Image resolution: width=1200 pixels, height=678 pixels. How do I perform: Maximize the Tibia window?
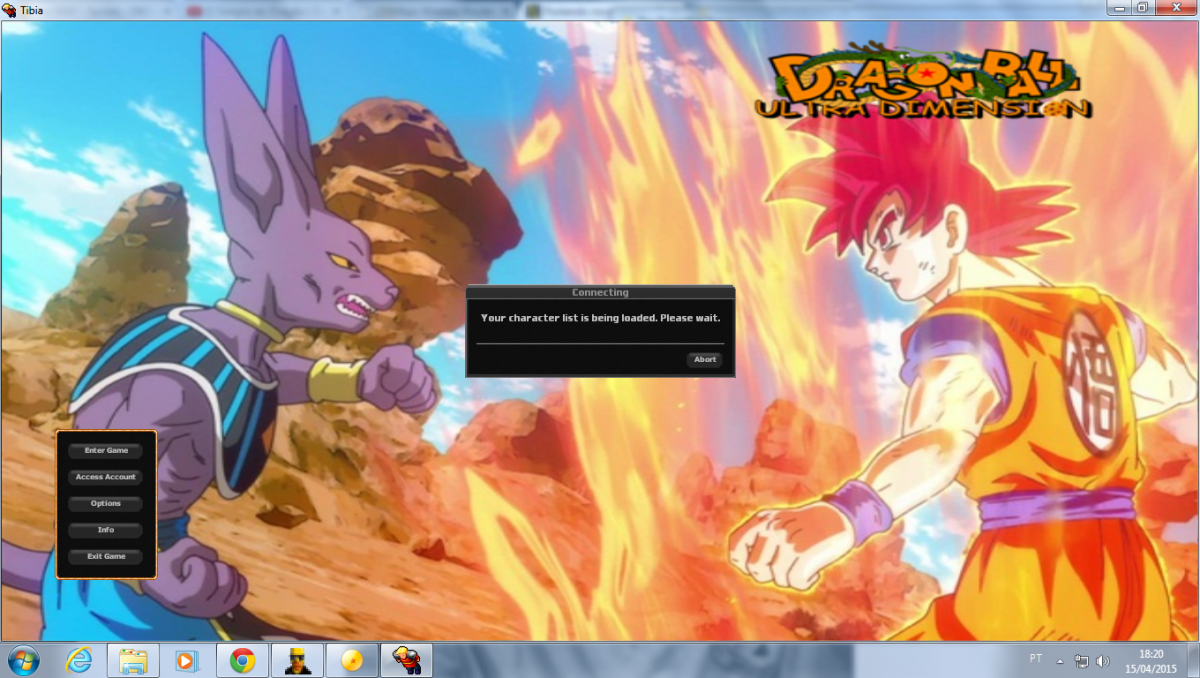click(x=1143, y=8)
